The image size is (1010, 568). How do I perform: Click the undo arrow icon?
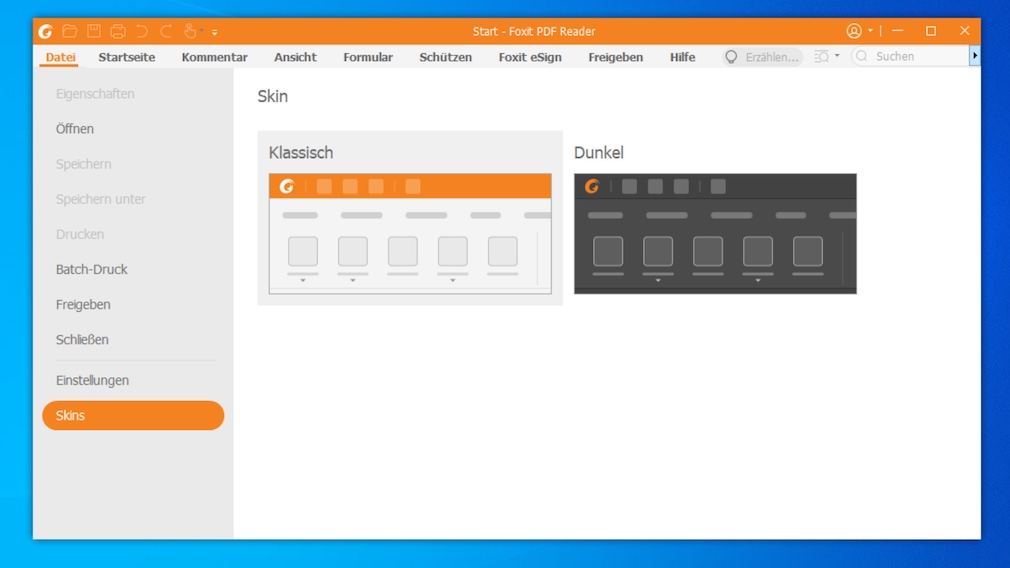point(142,32)
